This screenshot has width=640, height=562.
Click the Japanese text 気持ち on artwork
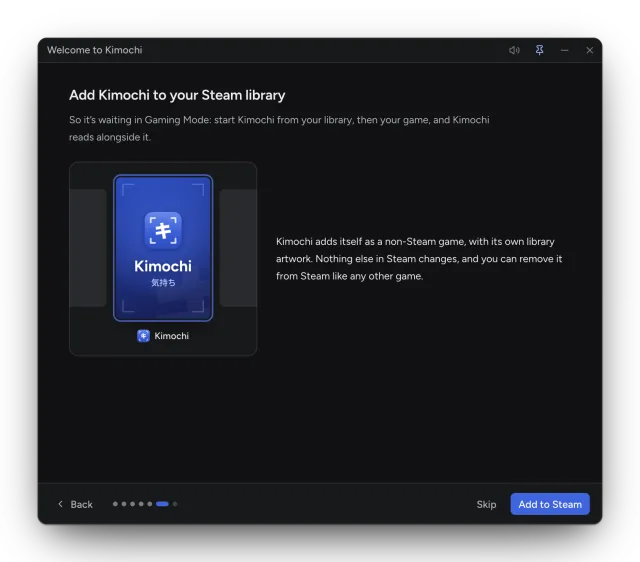click(x=163, y=282)
